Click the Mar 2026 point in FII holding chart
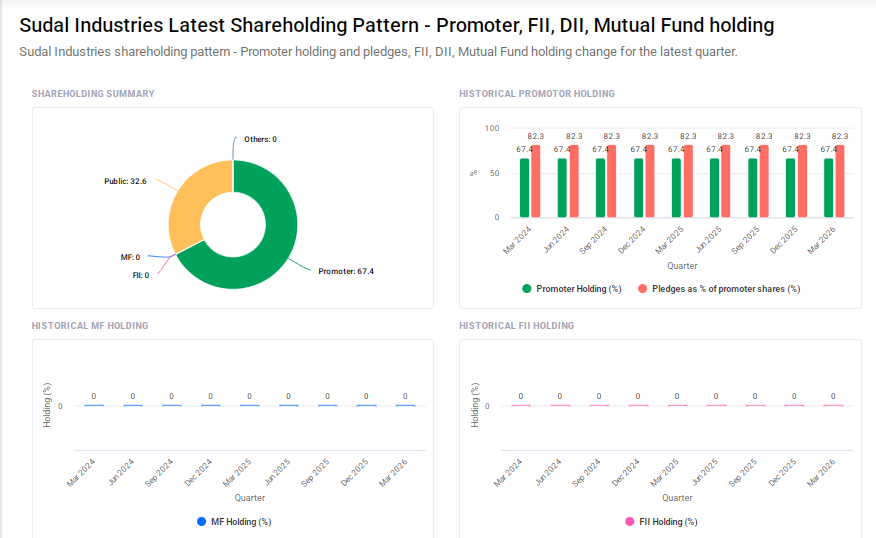The height and width of the screenshot is (538, 876). 833,406
